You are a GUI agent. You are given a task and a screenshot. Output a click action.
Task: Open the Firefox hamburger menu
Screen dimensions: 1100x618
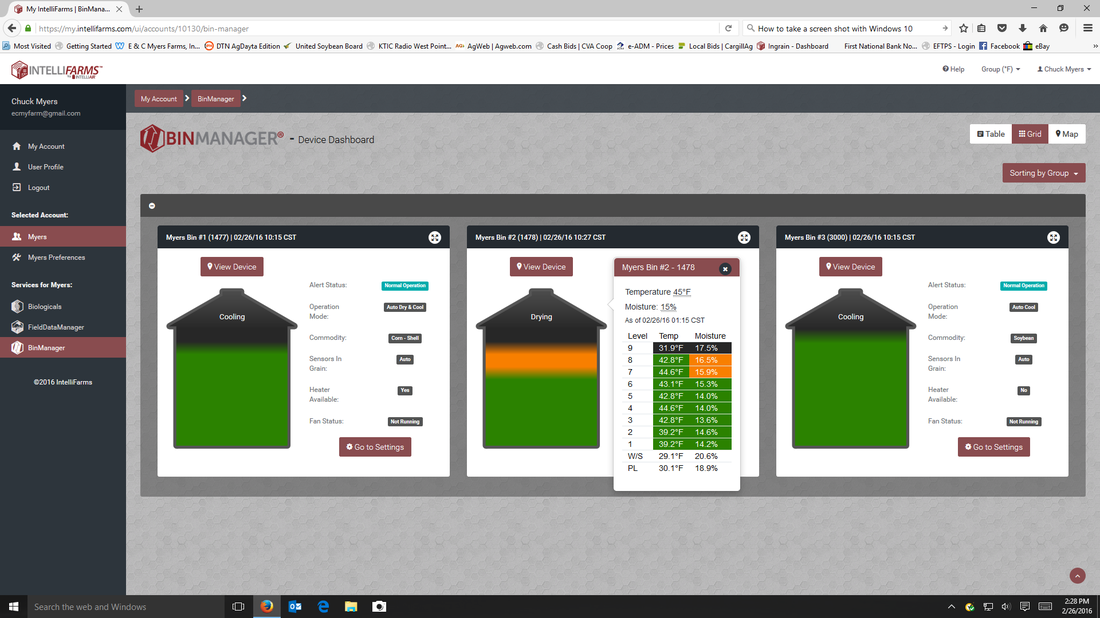[1087, 28]
